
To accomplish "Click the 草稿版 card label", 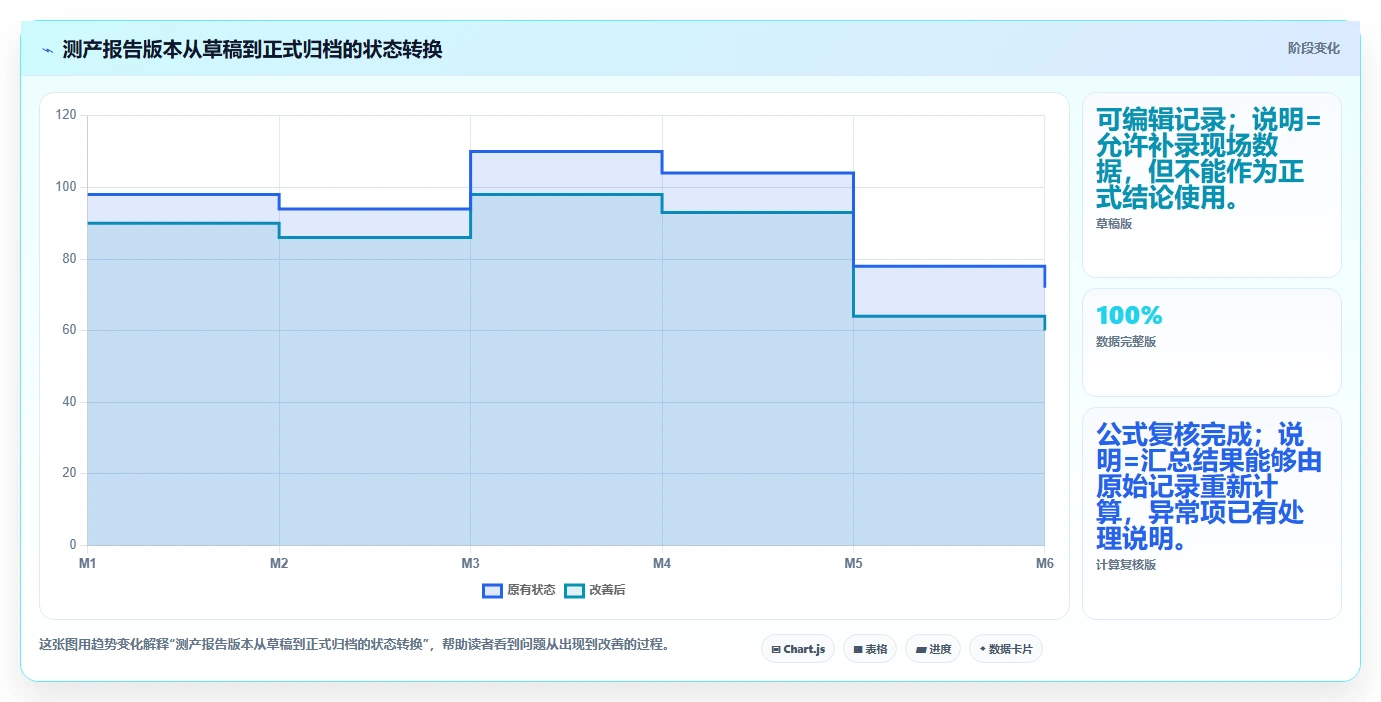I will (x=1114, y=224).
